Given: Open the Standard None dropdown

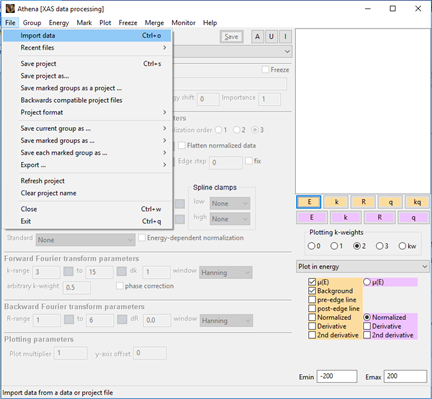Looking at the screenshot, I should [x=85, y=240].
